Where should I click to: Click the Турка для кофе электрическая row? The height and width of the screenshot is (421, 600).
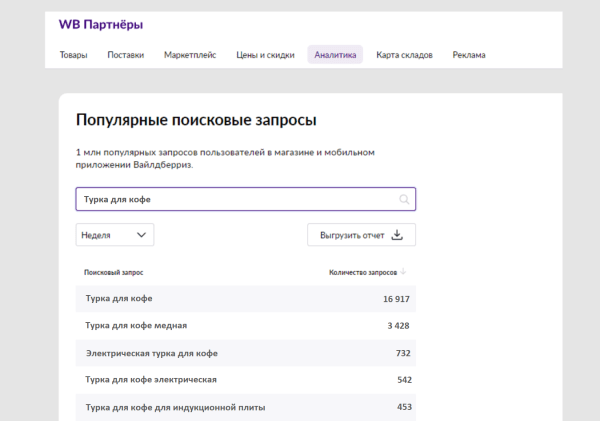tap(245, 380)
